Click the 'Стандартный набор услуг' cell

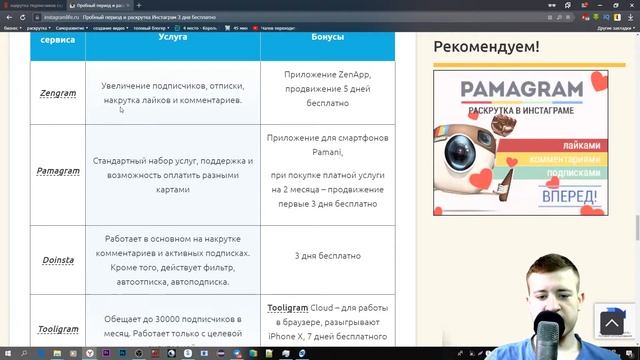point(173,175)
